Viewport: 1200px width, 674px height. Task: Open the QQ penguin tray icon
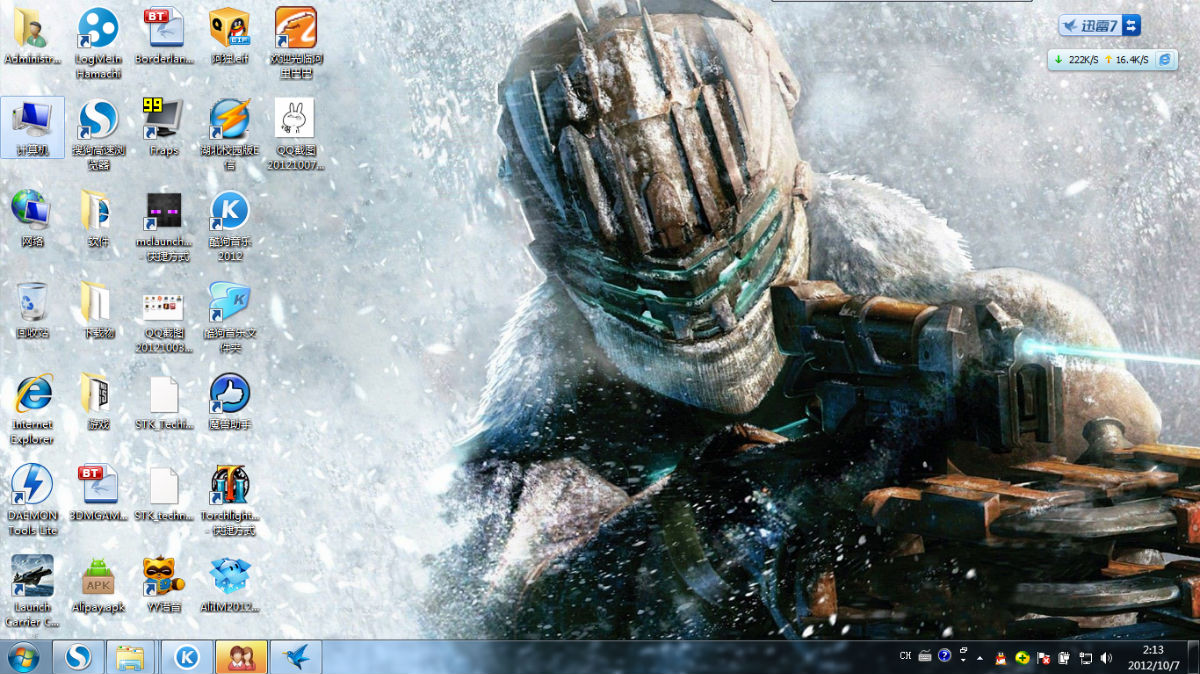pos(1001,658)
